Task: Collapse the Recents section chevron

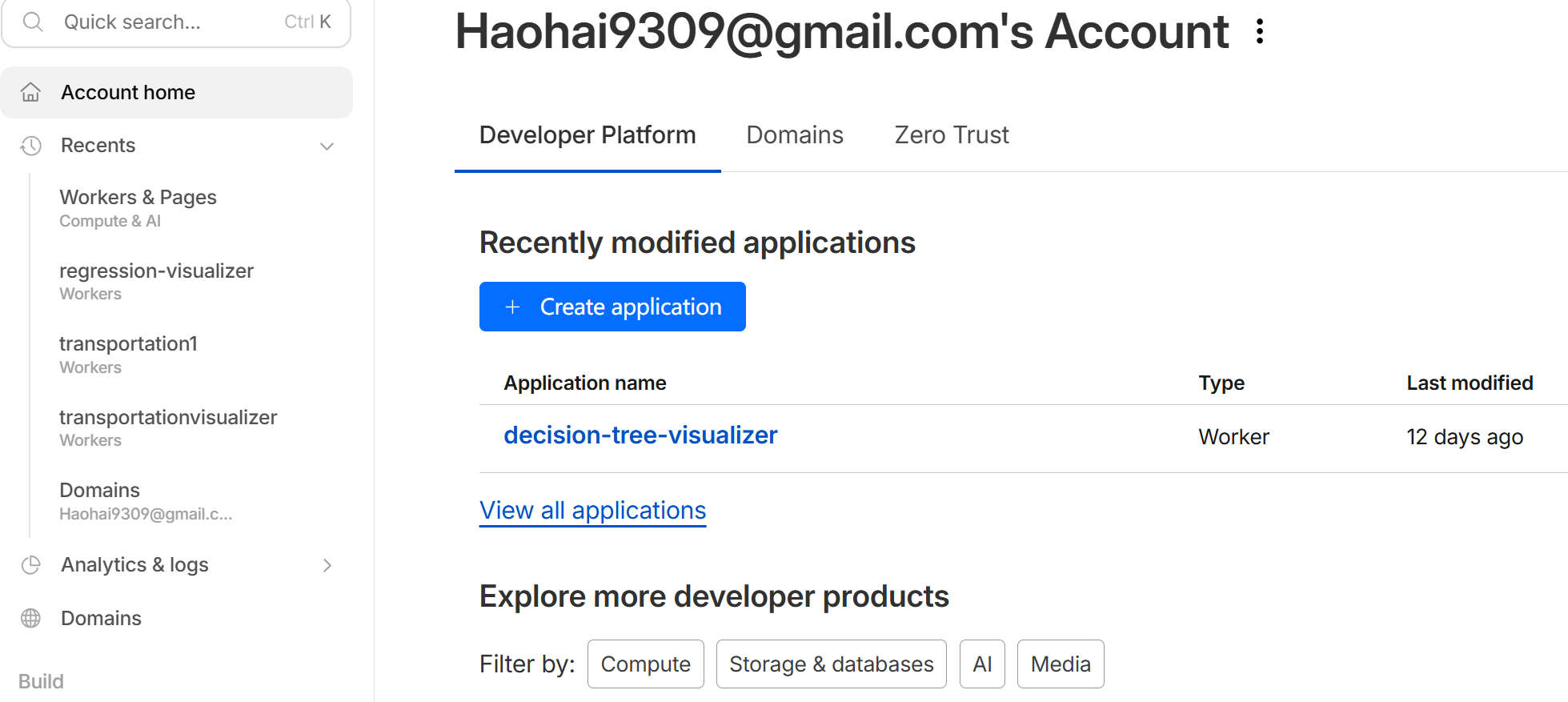Action: coord(327,146)
